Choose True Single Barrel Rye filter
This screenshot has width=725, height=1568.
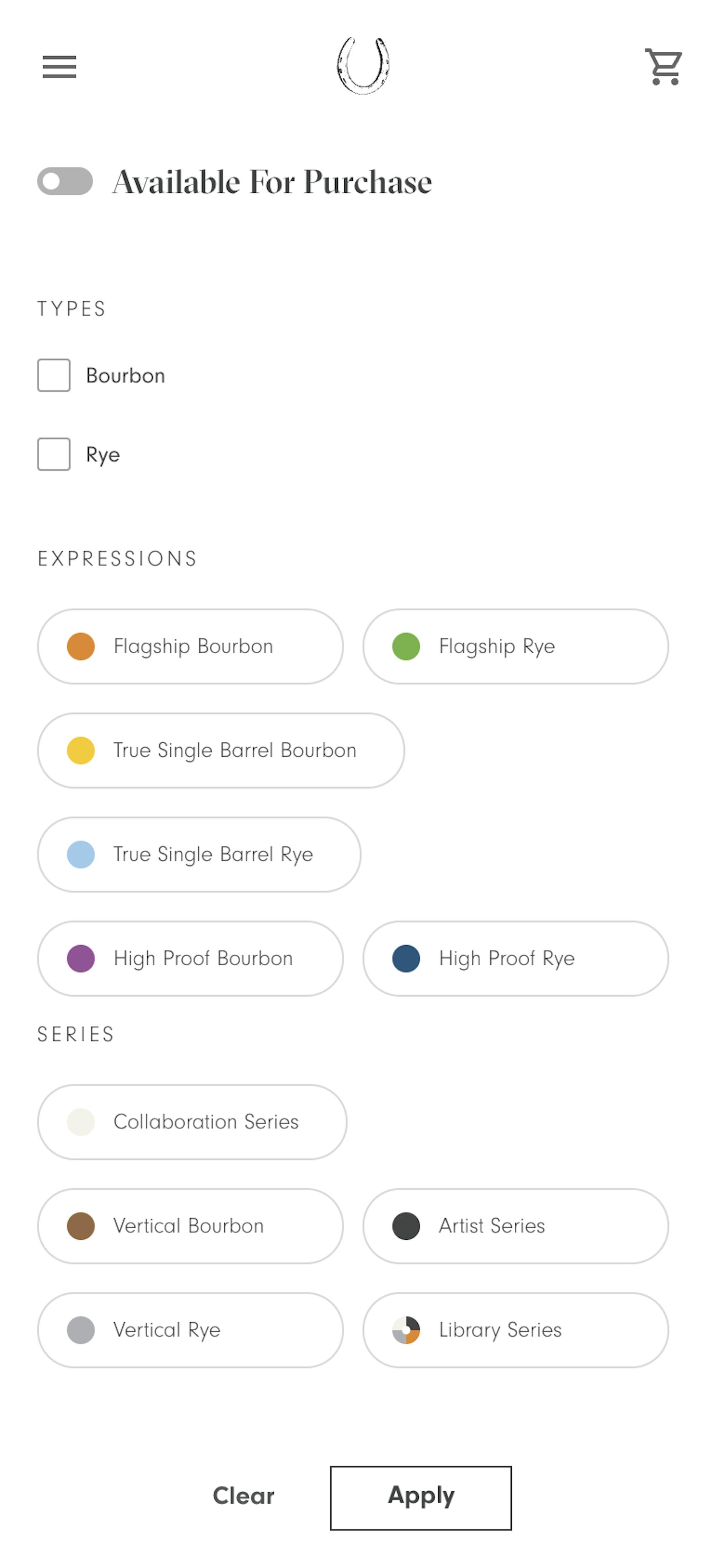(199, 855)
